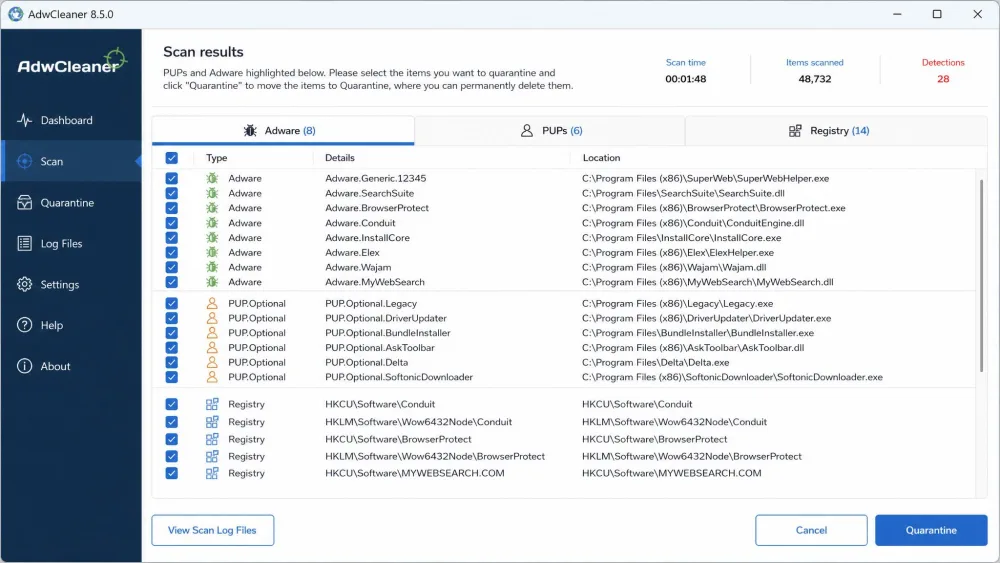Uncheck the Adware.Generic.12345 checkbox
The image size is (1000, 563).
172,179
